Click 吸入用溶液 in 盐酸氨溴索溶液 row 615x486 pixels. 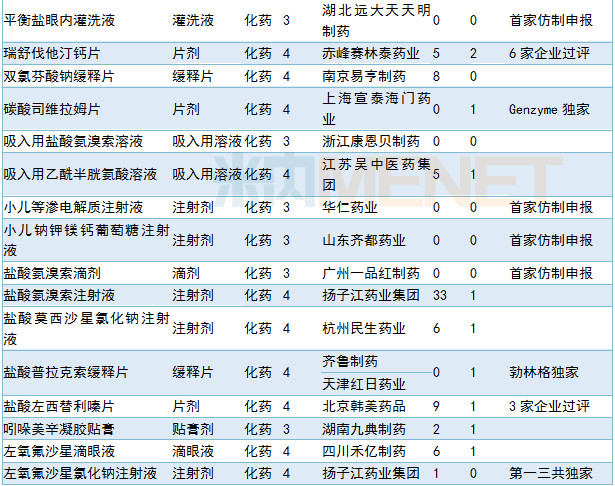207,141
